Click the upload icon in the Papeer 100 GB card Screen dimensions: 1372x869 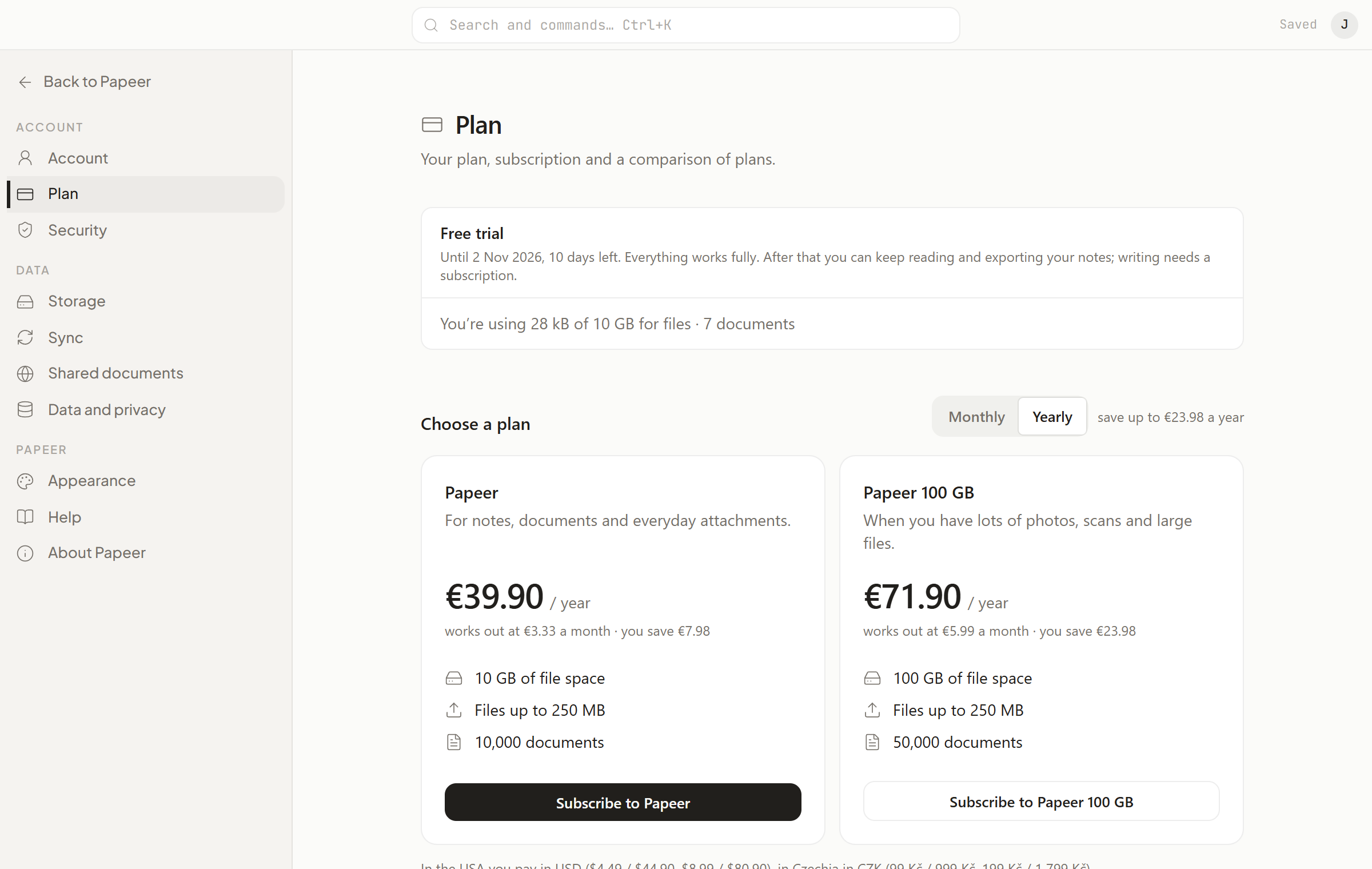pos(872,710)
